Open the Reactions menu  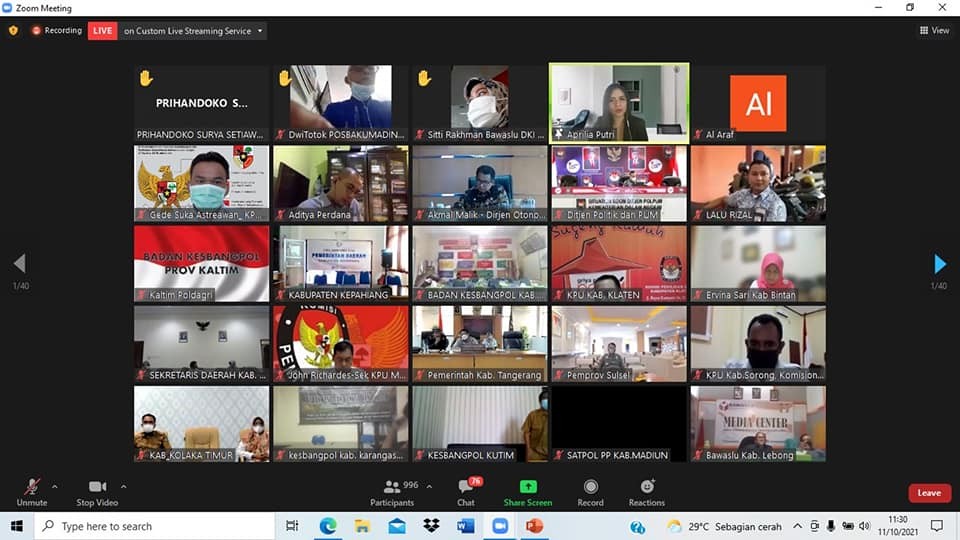(x=647, y=489)
